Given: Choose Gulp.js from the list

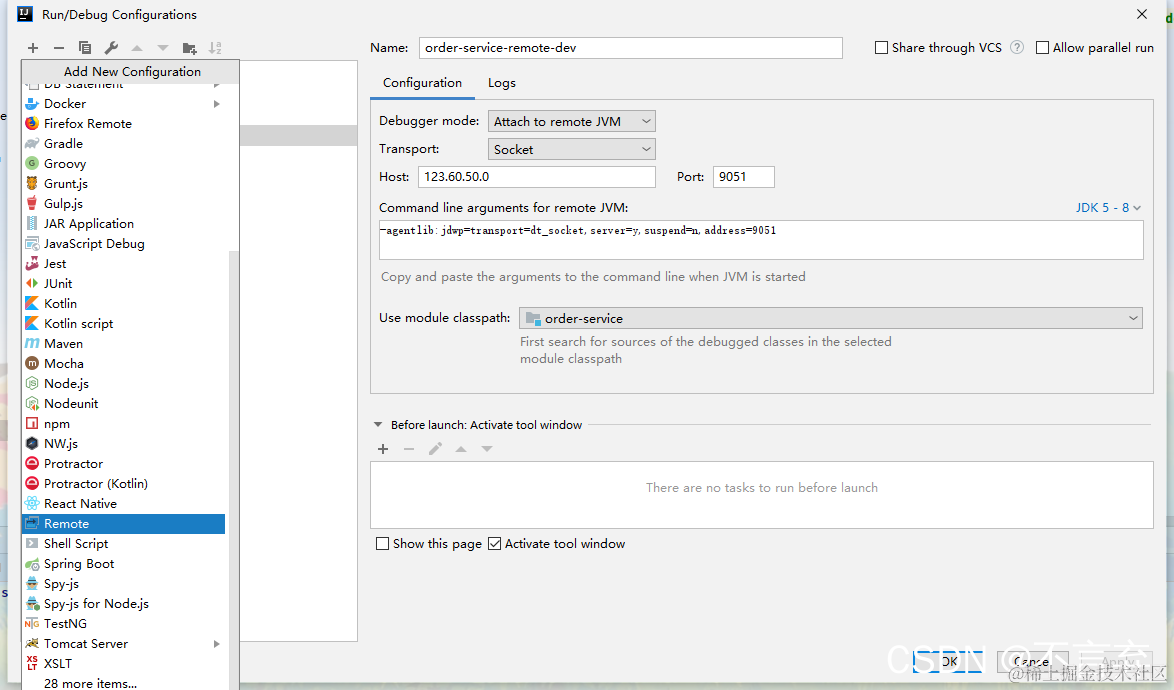Looking at the screenshot, I should (124, 204).
